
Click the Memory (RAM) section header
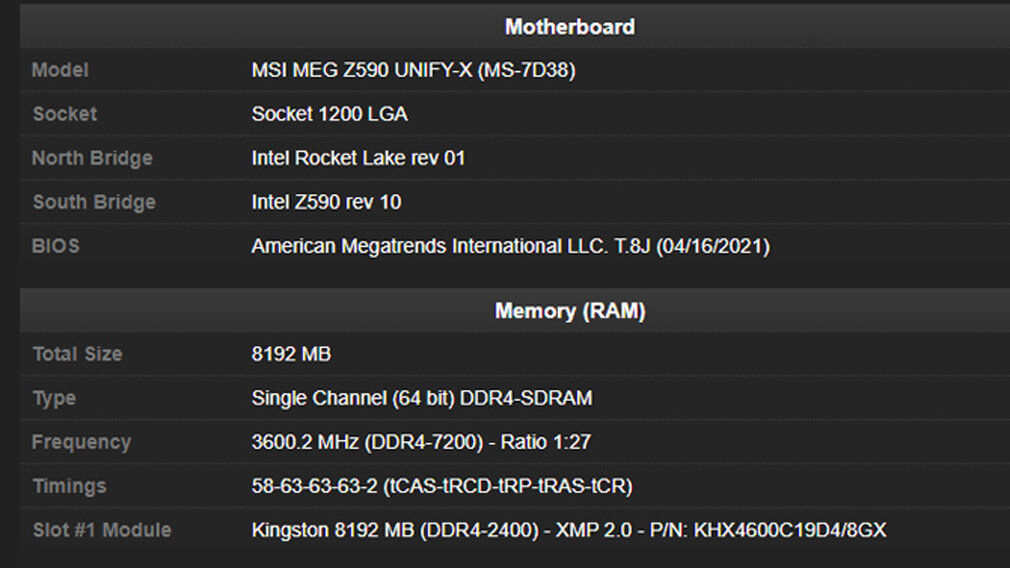click(x=569, y=311)
